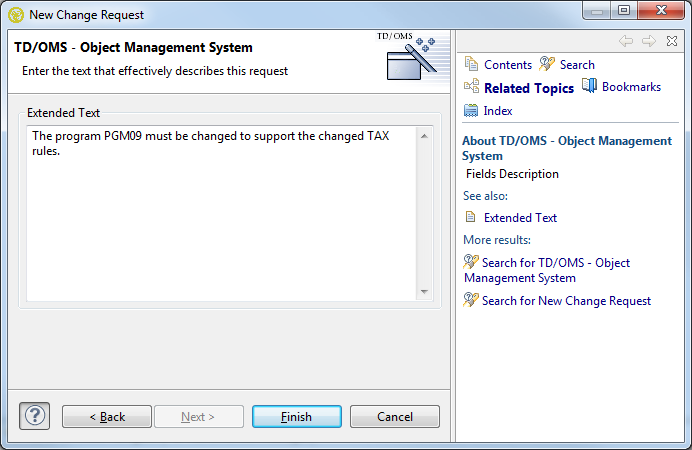Click the Cancel button
Viewport: 692px width, 450px height.
[395, 417]
